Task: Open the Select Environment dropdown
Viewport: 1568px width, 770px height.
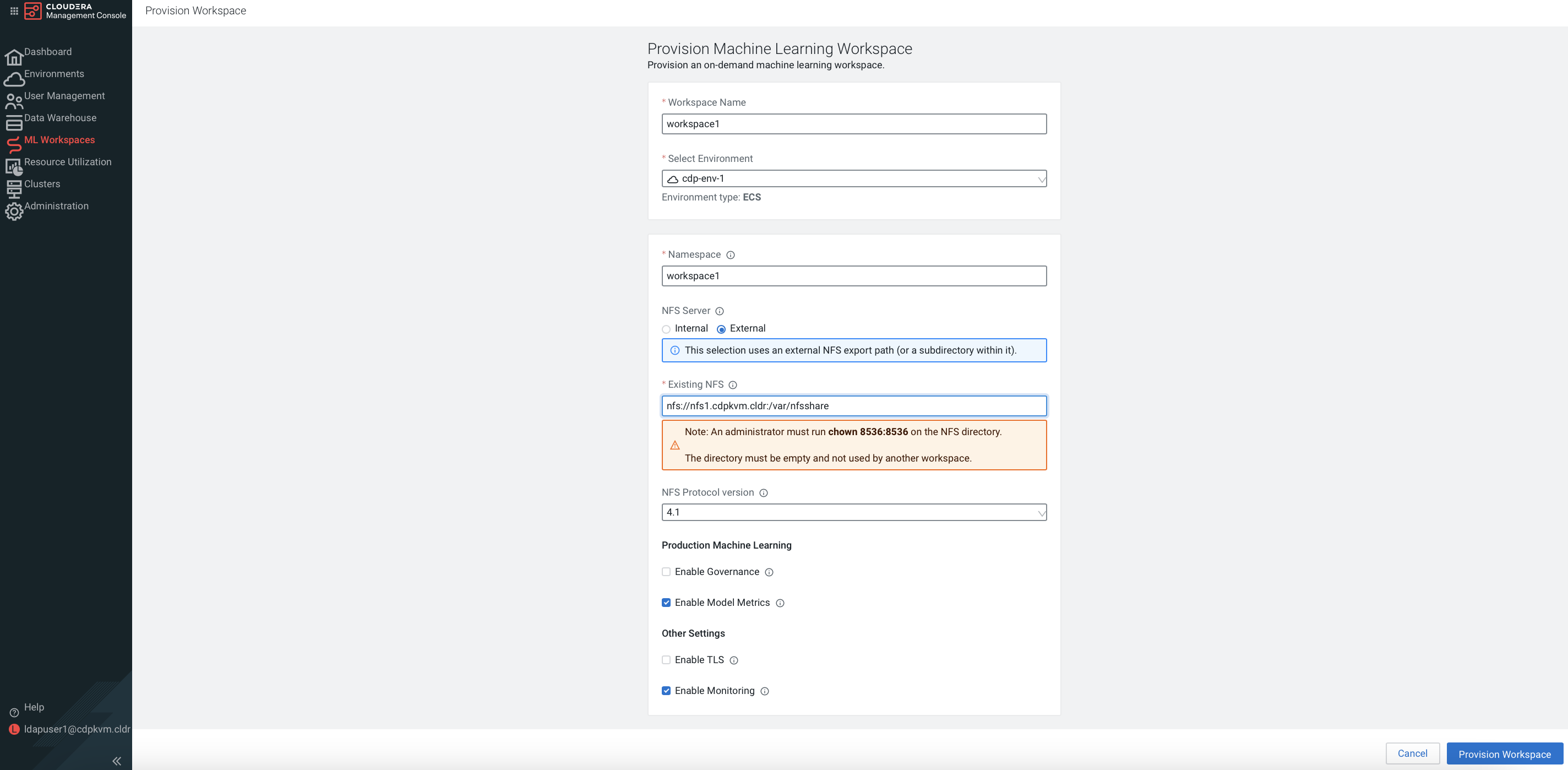Action: (x=853, y=178)
